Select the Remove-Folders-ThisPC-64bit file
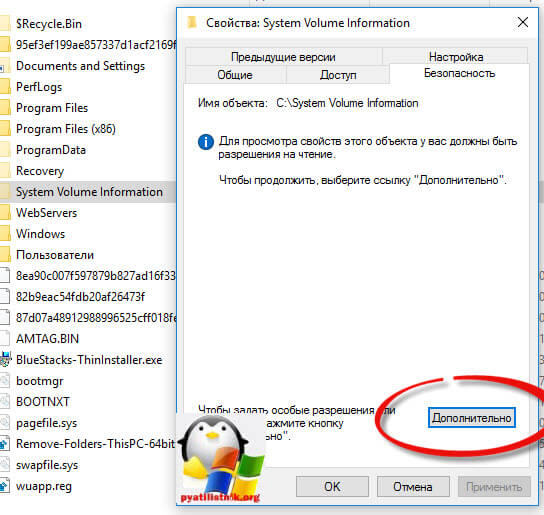This screenshot has height=515, width=544. click(x=96, y=444)
